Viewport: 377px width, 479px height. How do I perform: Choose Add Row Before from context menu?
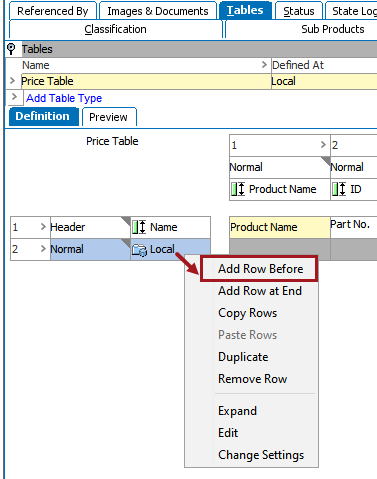coord(261,269)
